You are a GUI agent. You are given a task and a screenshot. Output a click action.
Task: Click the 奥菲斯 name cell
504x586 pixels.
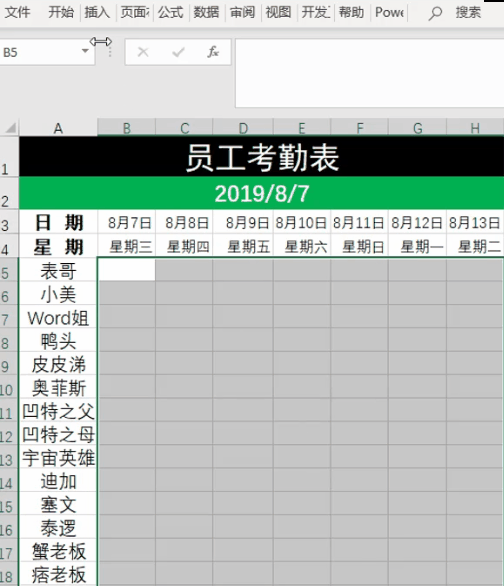tap(58, 387)
